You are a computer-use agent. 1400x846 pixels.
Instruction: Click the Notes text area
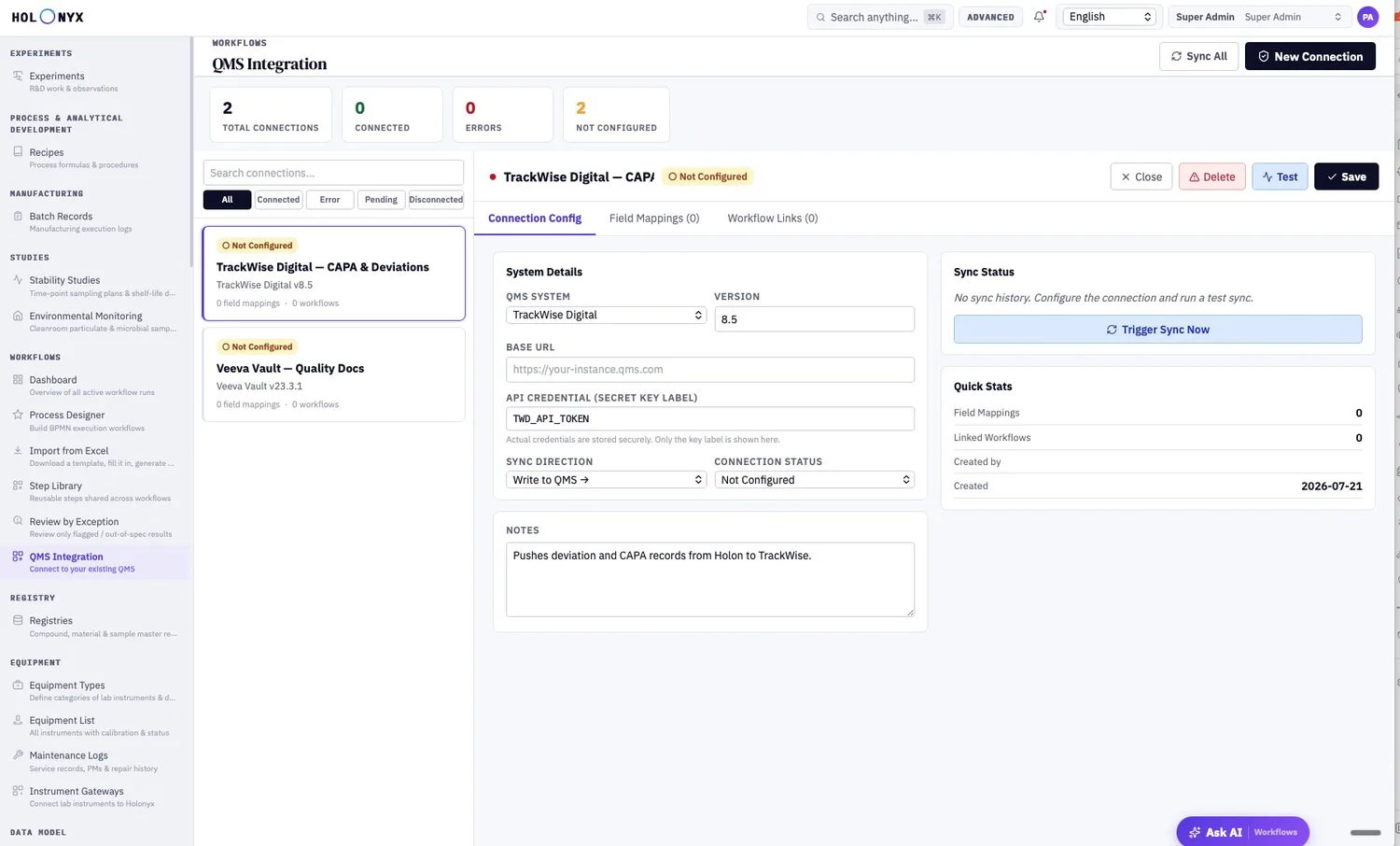click(710, 580)
